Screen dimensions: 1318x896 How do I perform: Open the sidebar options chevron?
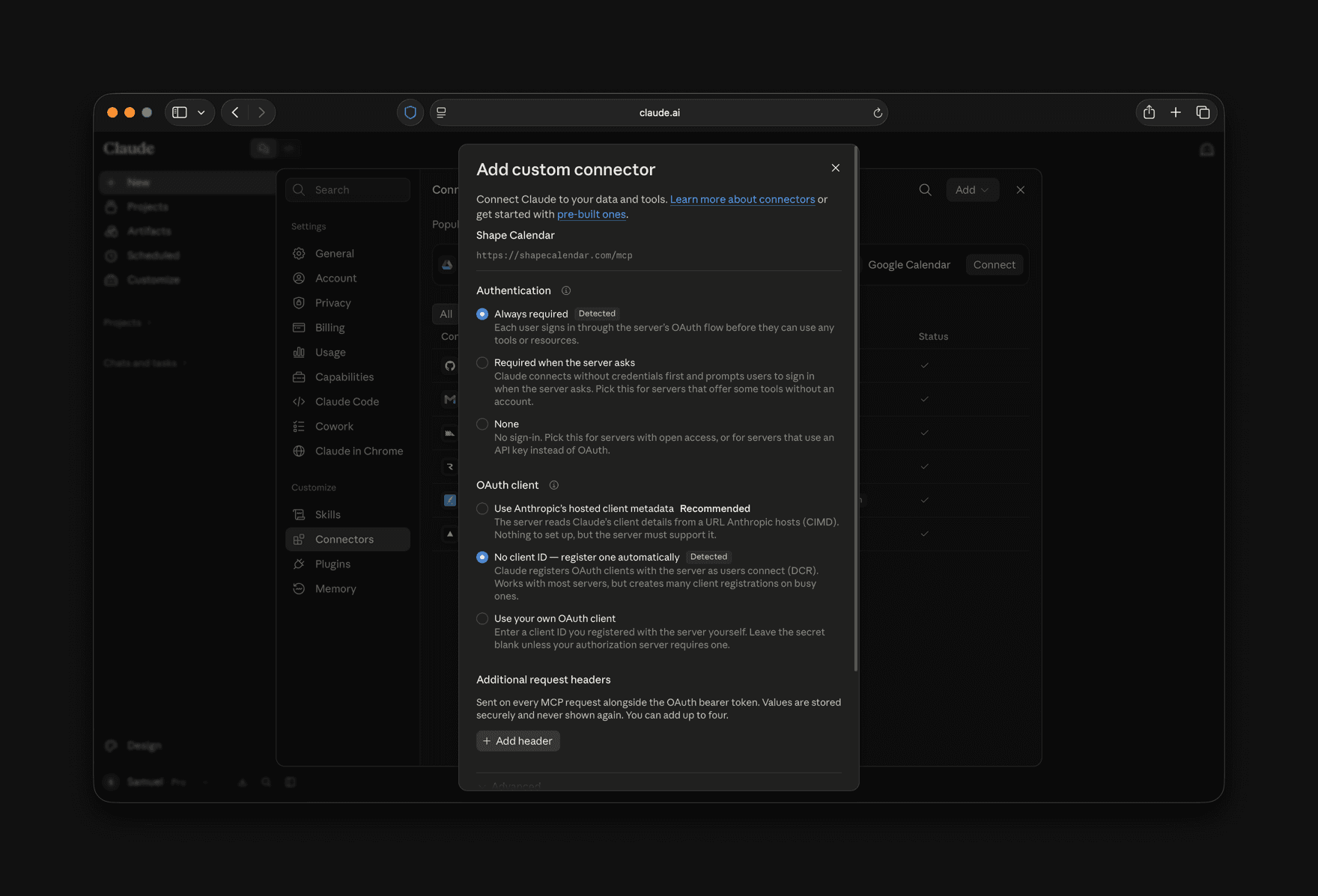click(201, 112)
